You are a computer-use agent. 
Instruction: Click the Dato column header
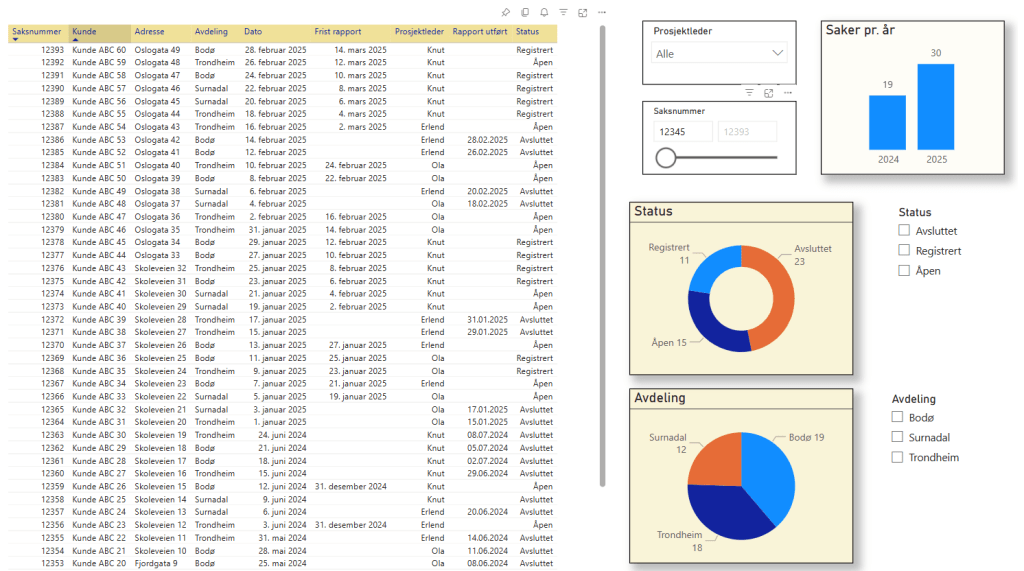click(x=254, y=32)
